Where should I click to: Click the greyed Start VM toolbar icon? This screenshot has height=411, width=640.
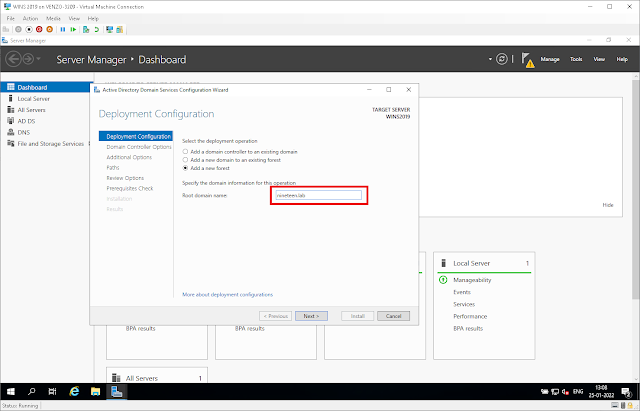pos(18,29)
